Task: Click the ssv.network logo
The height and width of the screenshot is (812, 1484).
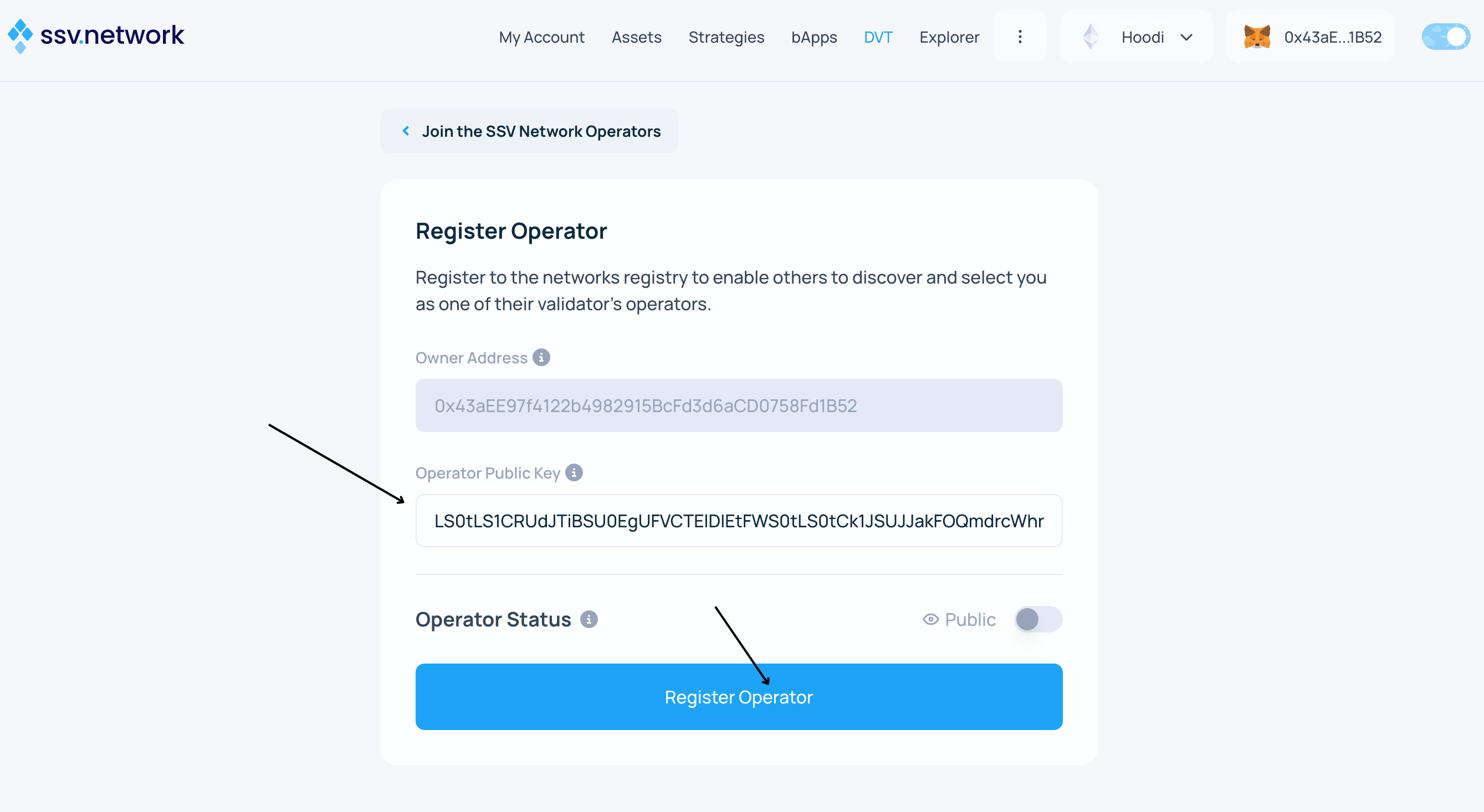Action: (x=96, y=35)
